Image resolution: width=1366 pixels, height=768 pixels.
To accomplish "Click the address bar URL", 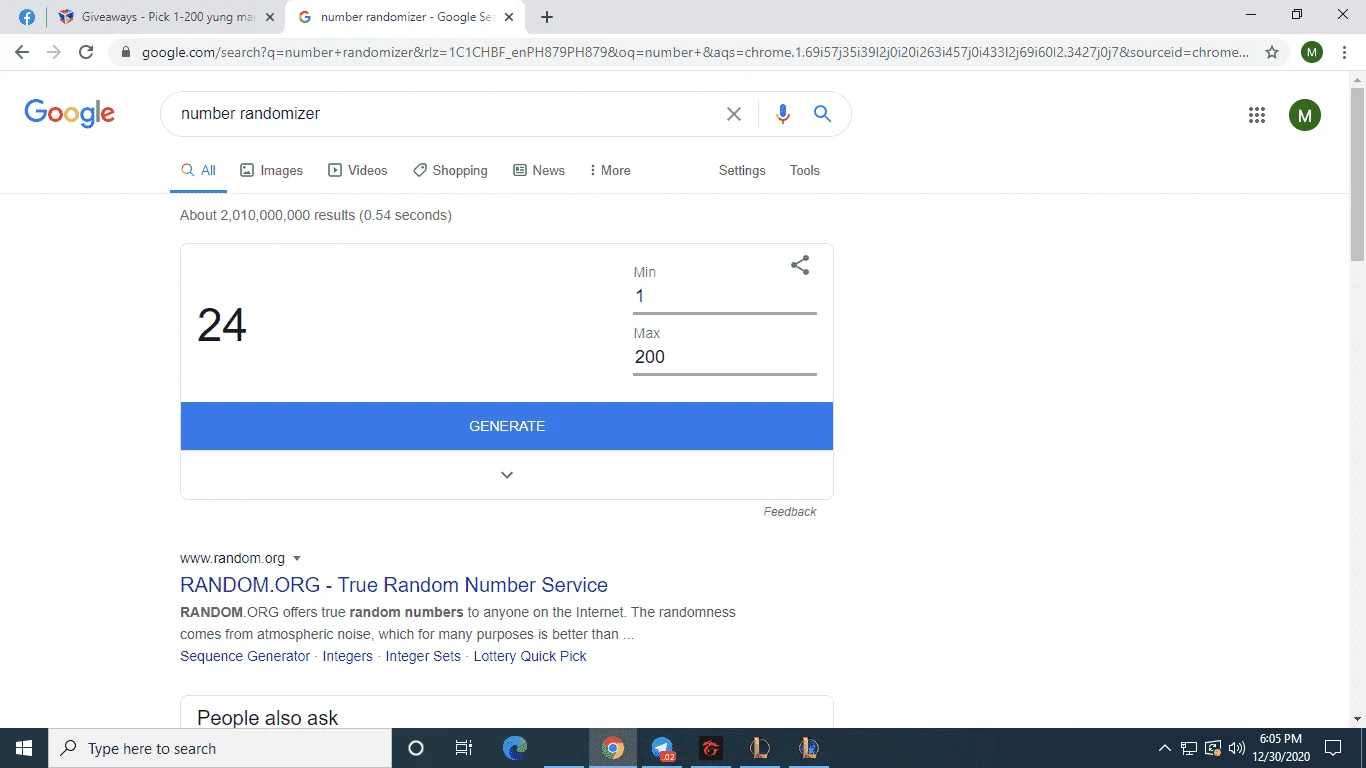I will [x=695, y=52].
